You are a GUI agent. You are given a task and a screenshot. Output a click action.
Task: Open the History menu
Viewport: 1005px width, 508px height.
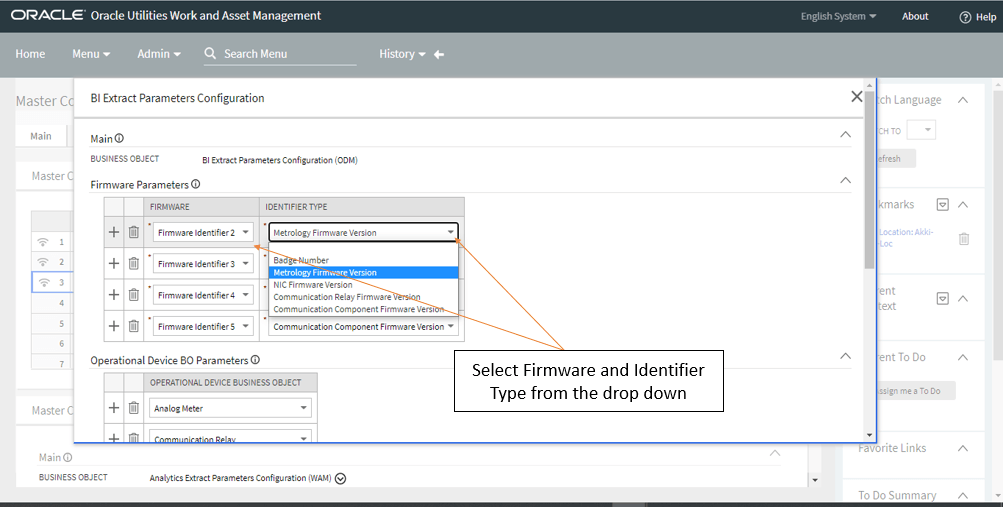403,54
